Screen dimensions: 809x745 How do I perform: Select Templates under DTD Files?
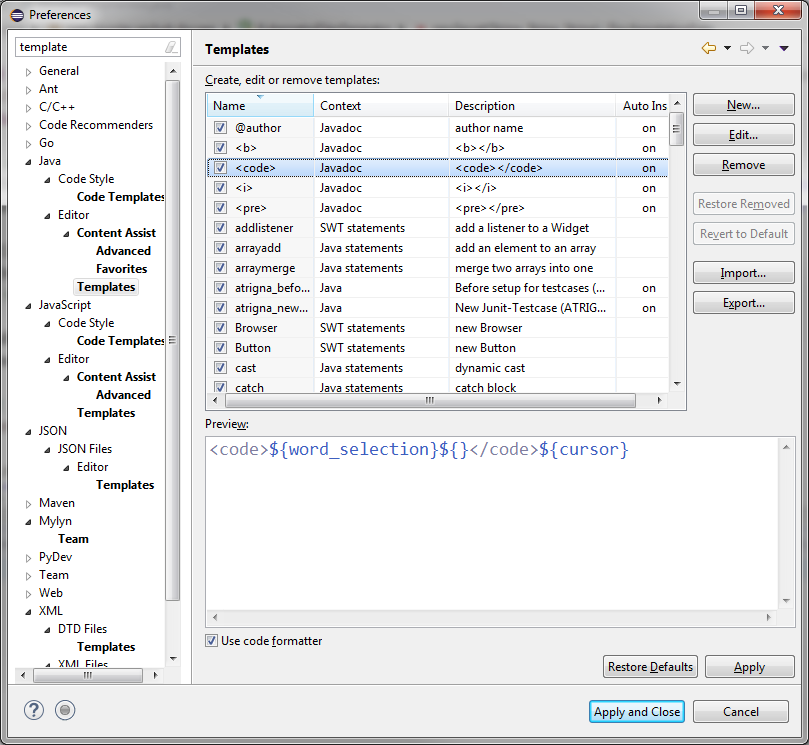106,647
